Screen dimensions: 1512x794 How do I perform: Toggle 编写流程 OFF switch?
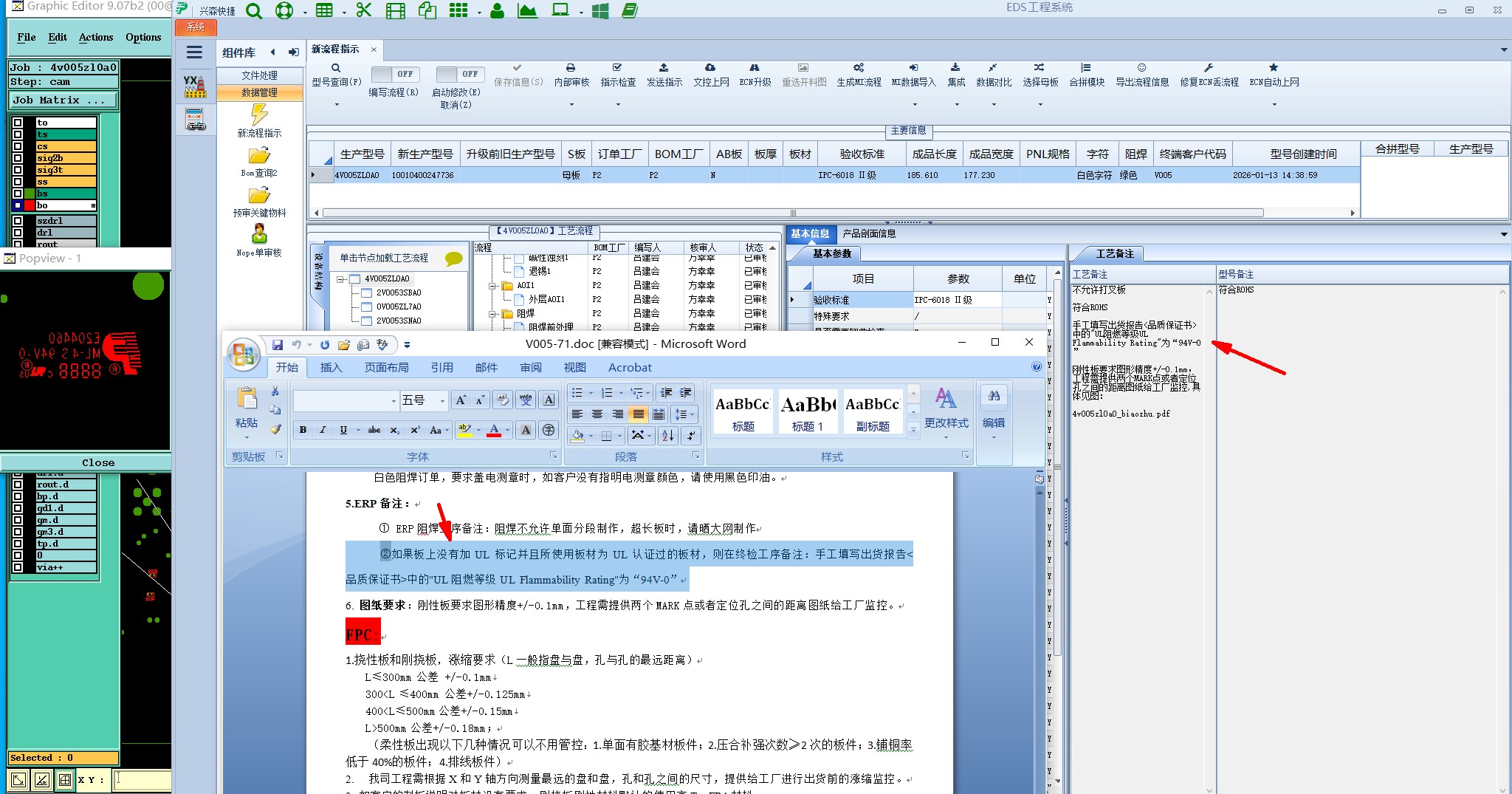[394, 75]
